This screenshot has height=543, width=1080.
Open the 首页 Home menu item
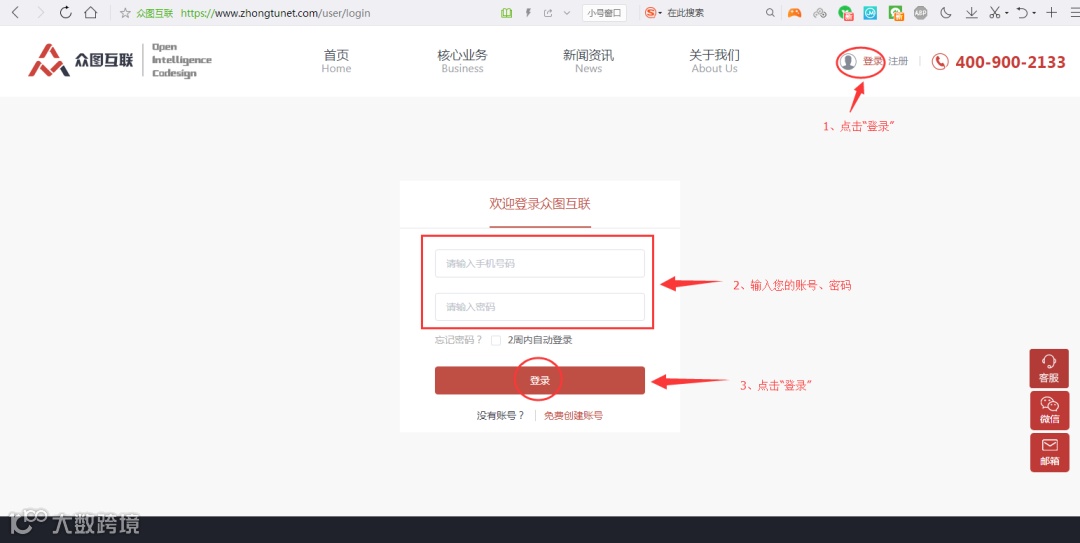336,61
